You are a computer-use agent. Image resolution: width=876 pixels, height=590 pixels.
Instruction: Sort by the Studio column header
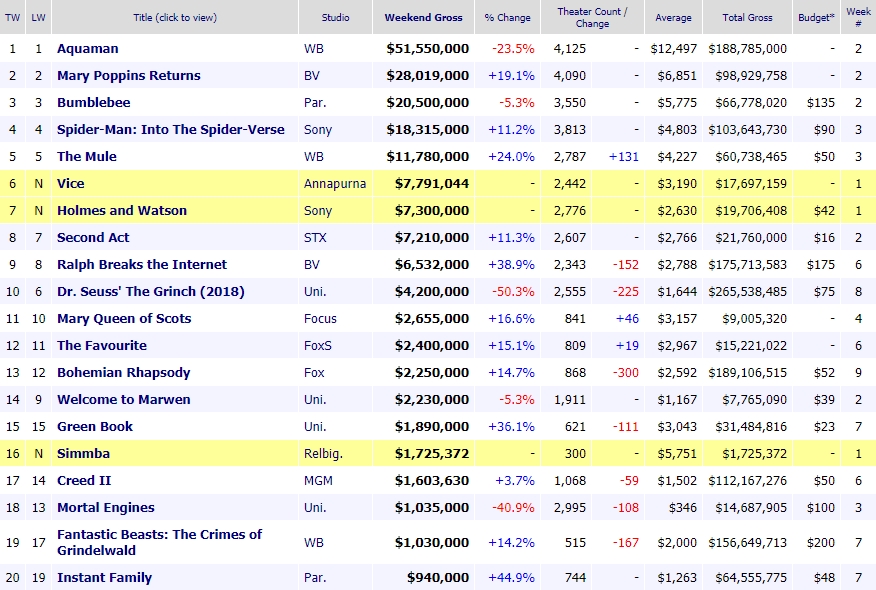pyautogui.click(x=335, y=18)
